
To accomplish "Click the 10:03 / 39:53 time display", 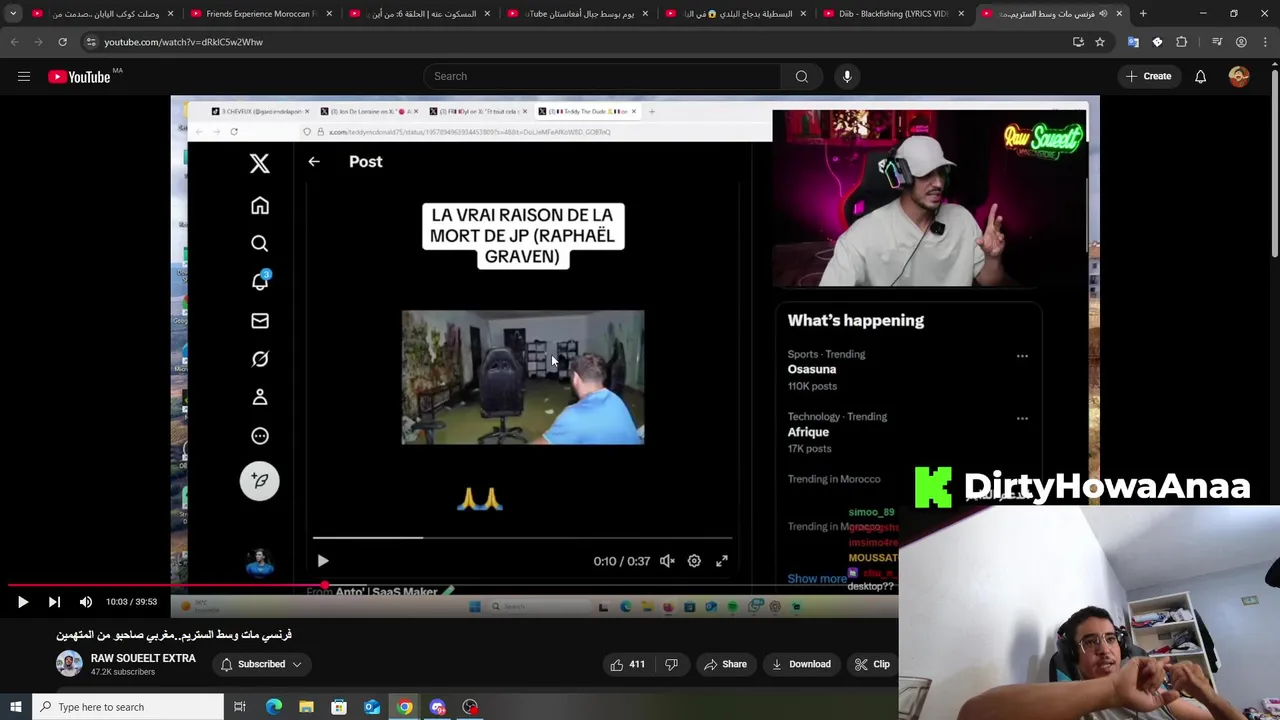I will tap(132, 602).
